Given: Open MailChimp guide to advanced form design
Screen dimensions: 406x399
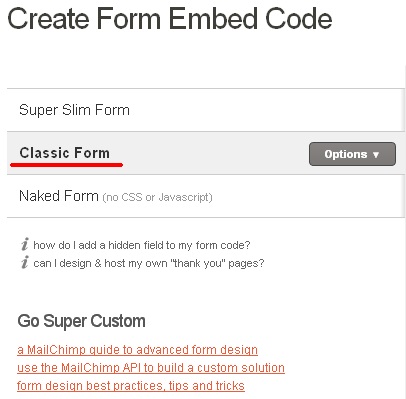Looking at the screenshot, I should [137, 350].
